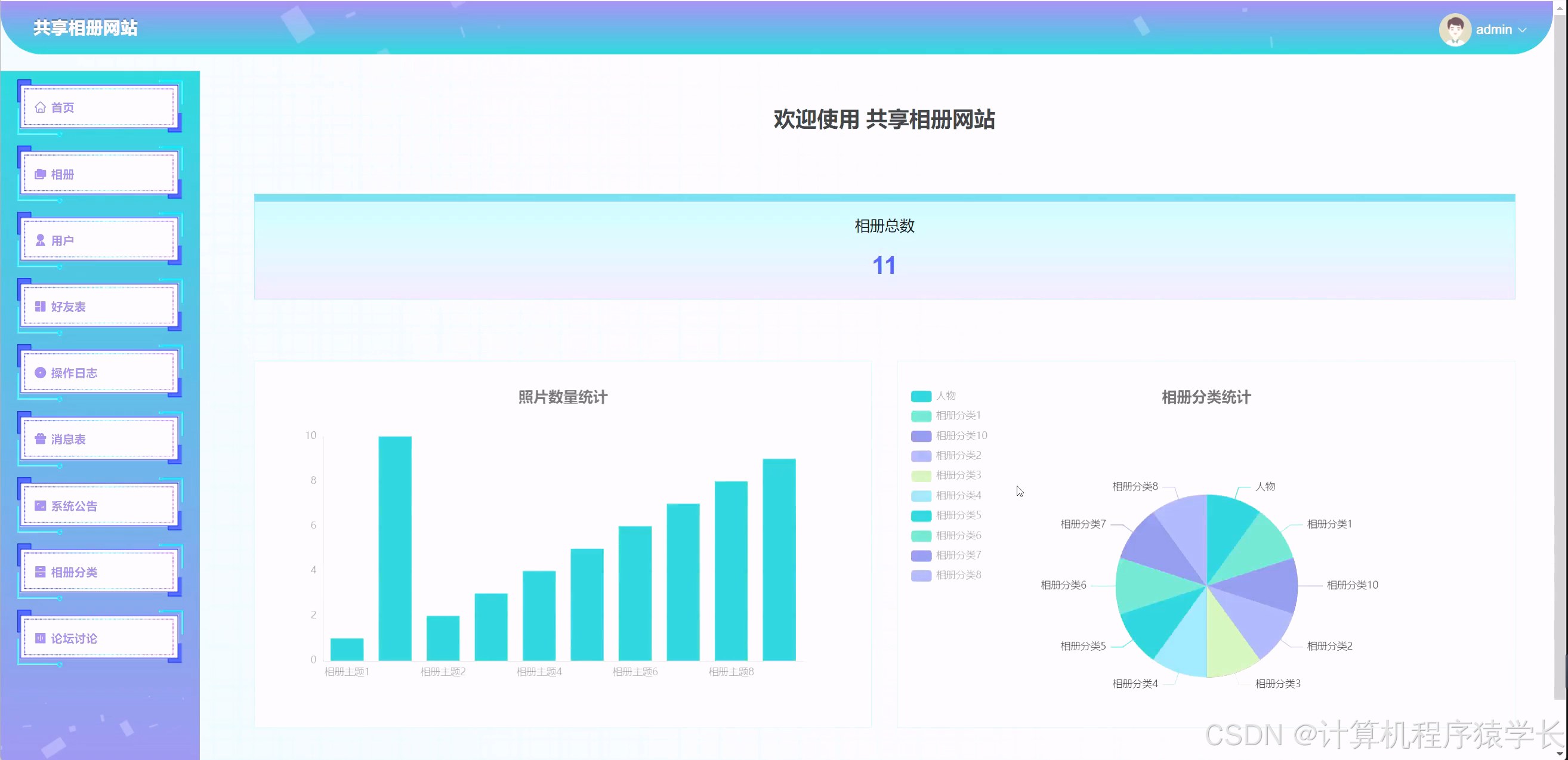Click the 相册 album icon in sidebar

pos(40,174)
